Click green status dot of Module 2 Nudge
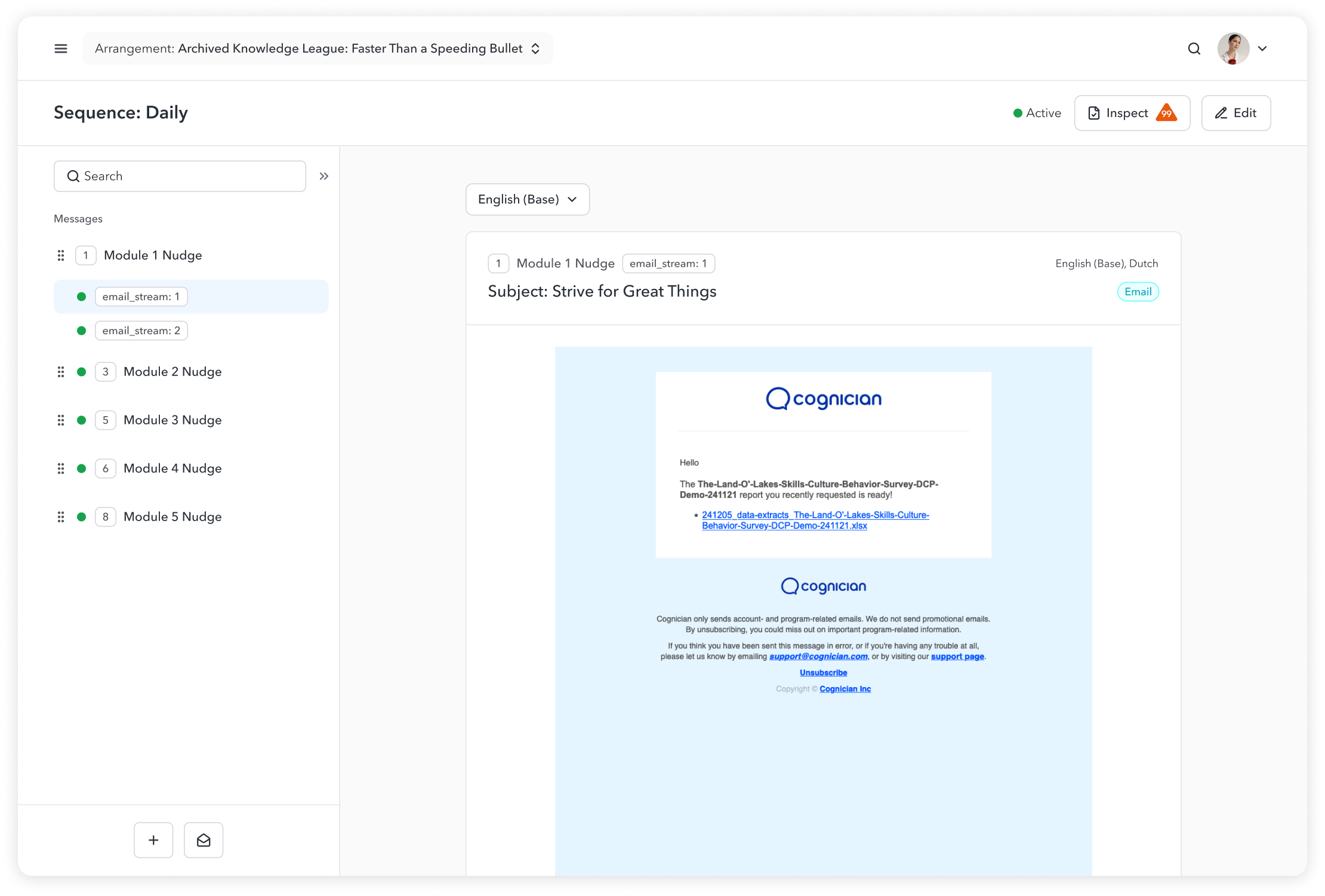 point(82,372)
